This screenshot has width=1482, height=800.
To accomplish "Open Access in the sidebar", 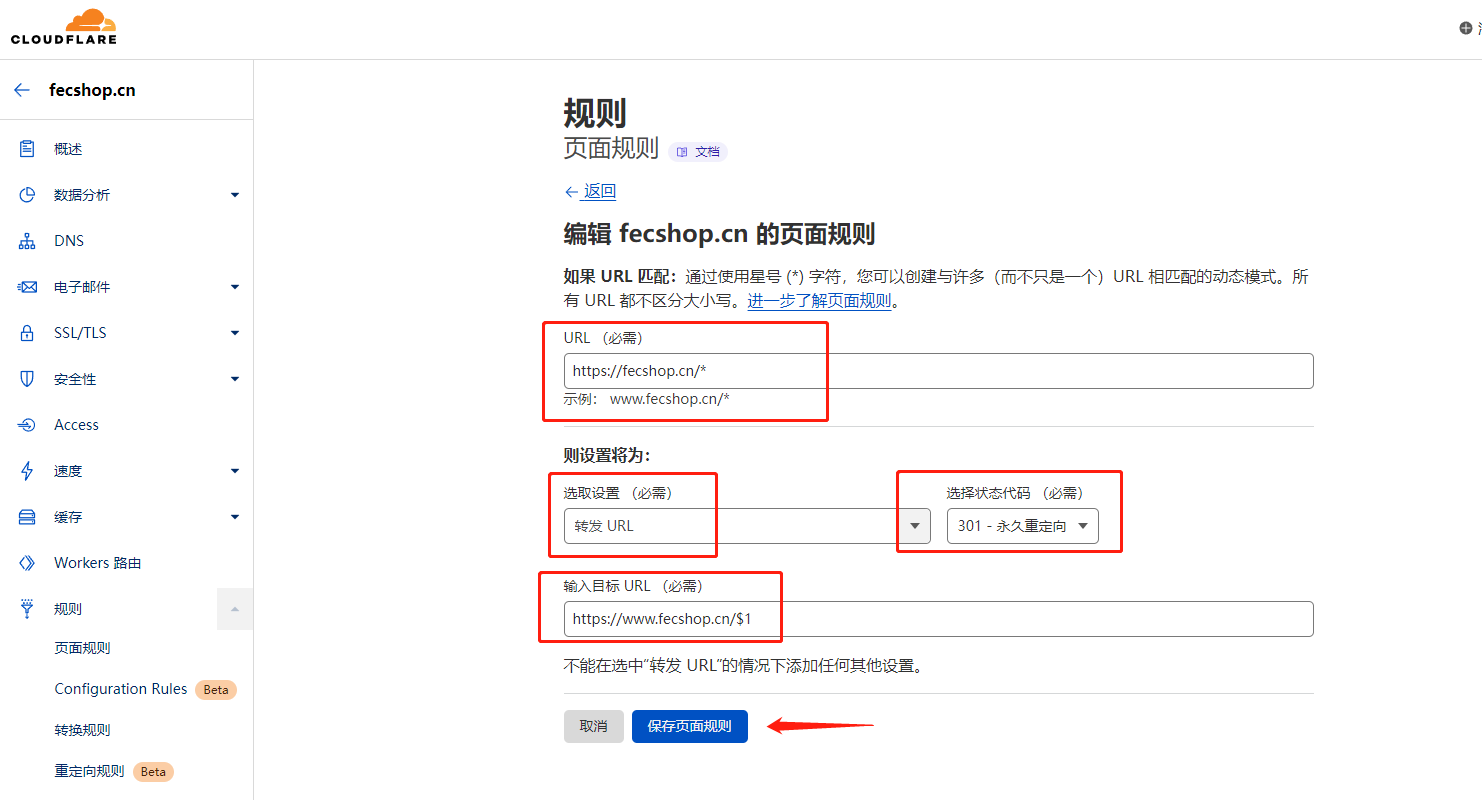I will click(76, 425).
